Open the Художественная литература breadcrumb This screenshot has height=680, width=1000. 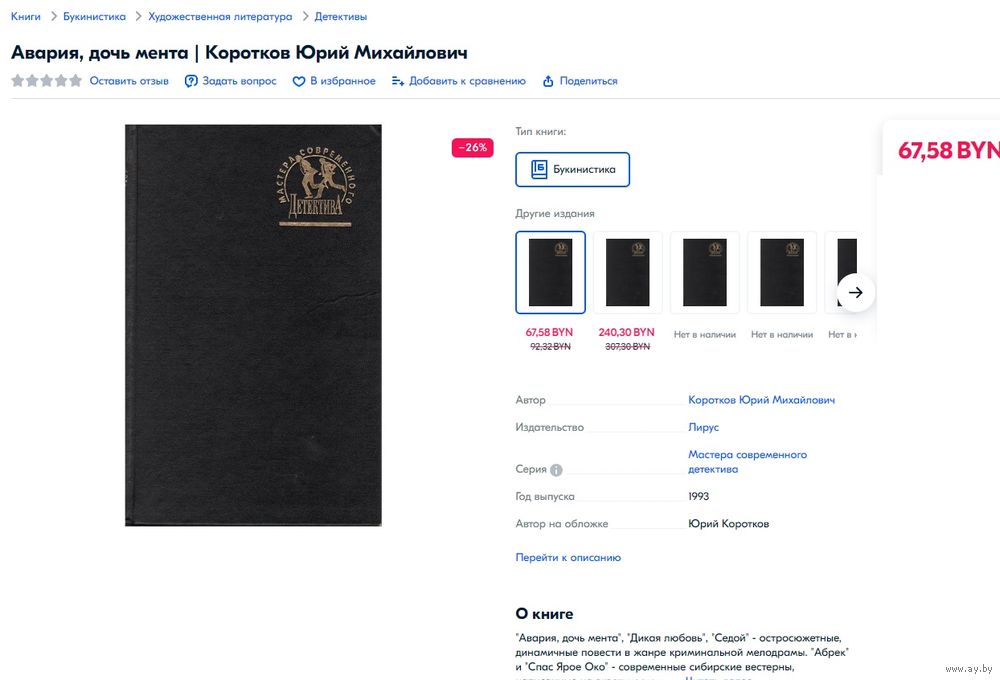(220, 17)
